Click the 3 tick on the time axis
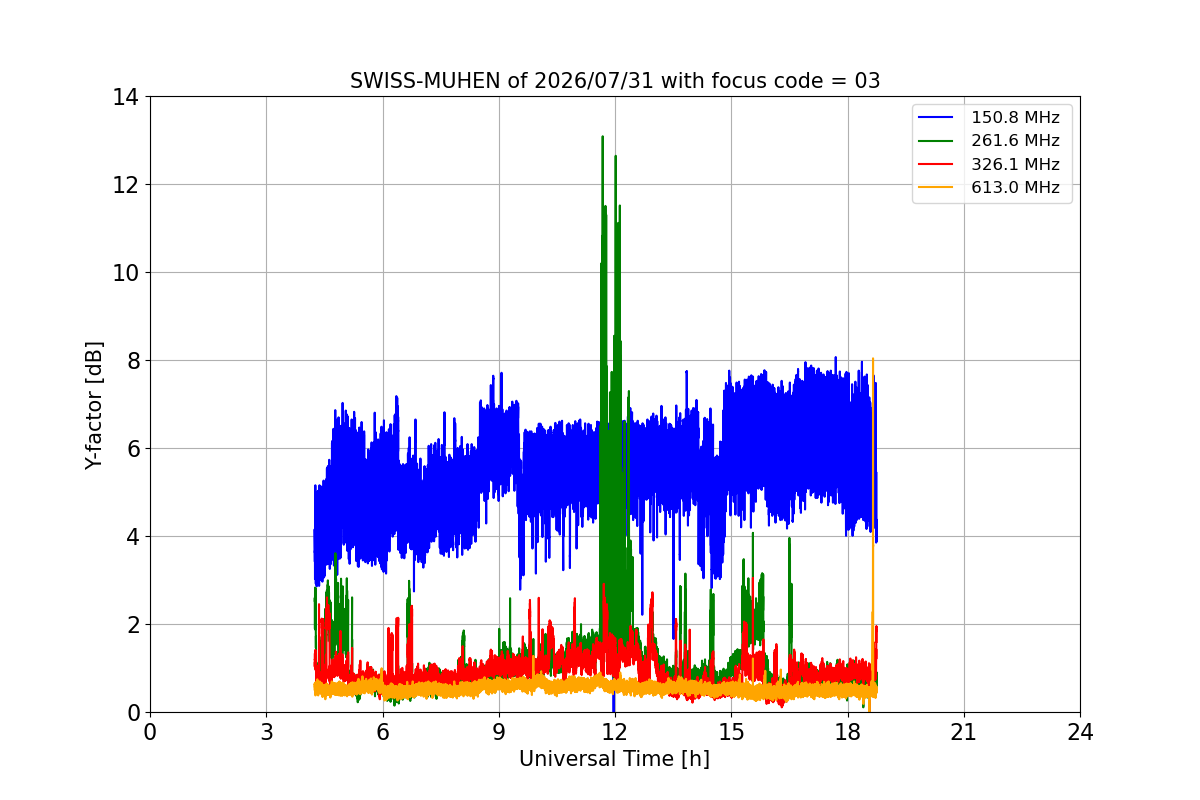This screenshot has width=1200, height=800. tap(266, 732)
